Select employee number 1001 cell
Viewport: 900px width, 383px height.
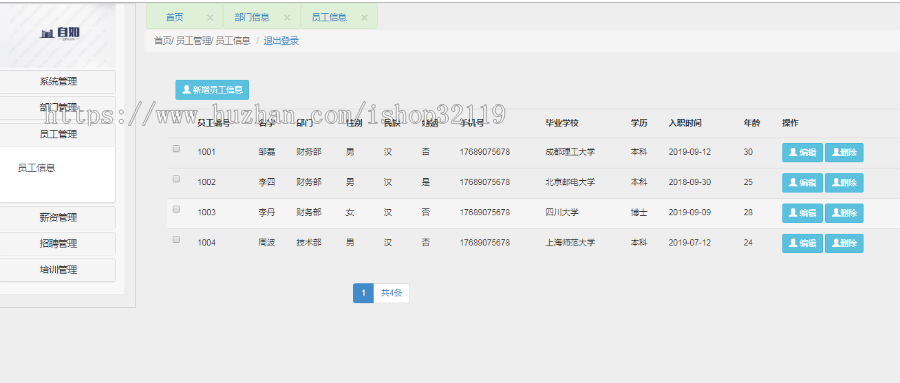tap(207, 152)
